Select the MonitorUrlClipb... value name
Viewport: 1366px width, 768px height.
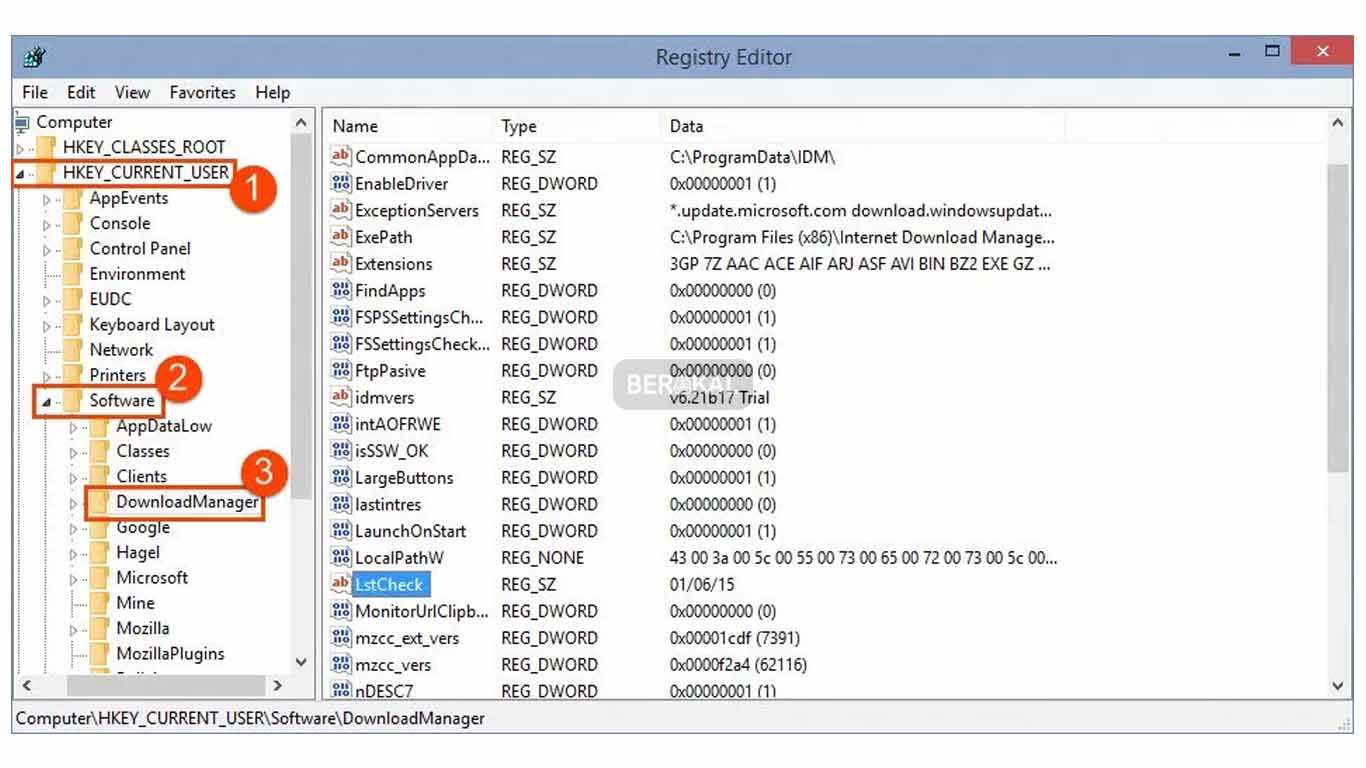click(x=422, y=611)
